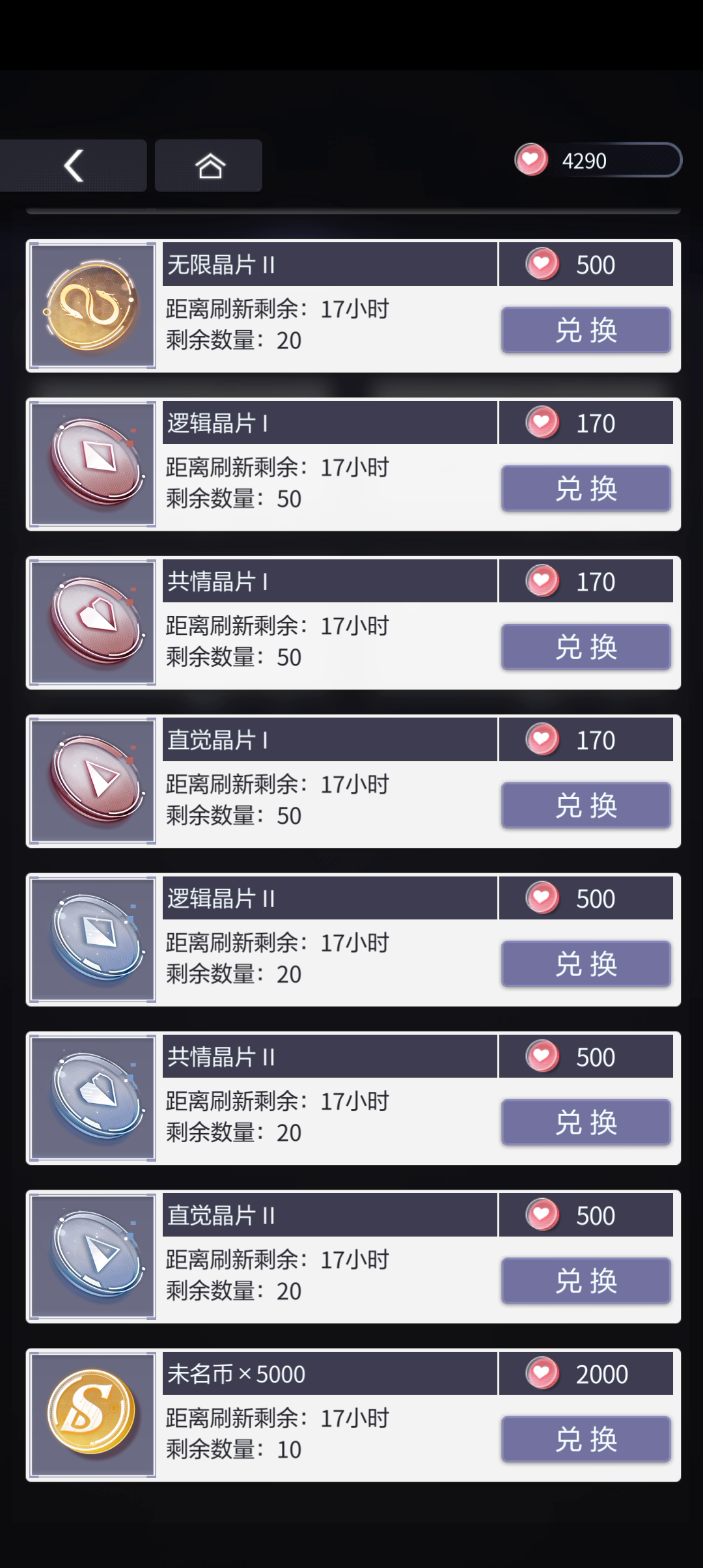703x1568 pixels.
Task: Tap the heart currency icon showing 4290
Action: 531,160
